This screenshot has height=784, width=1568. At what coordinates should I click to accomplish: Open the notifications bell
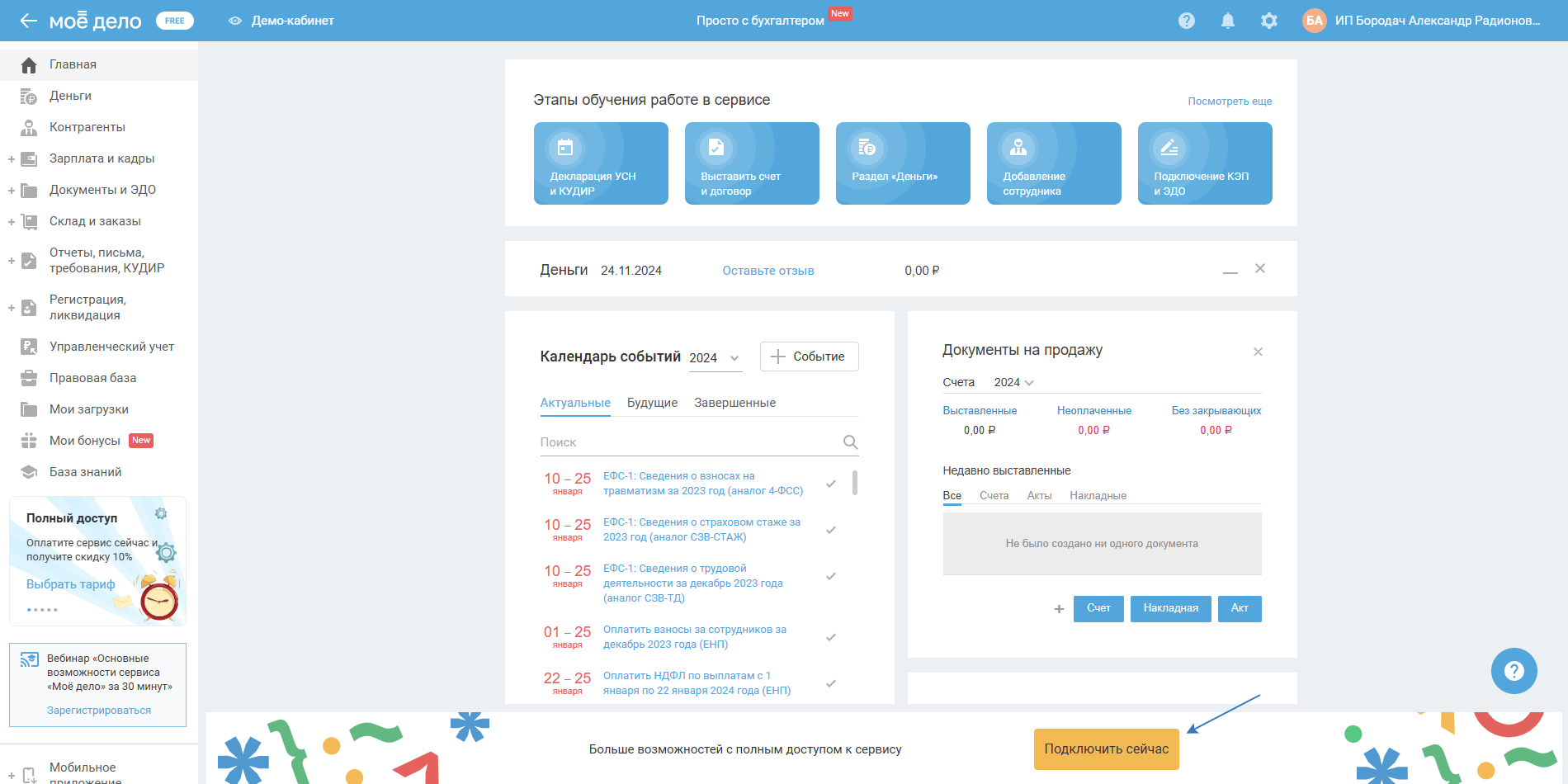(x=1228, y=21)
